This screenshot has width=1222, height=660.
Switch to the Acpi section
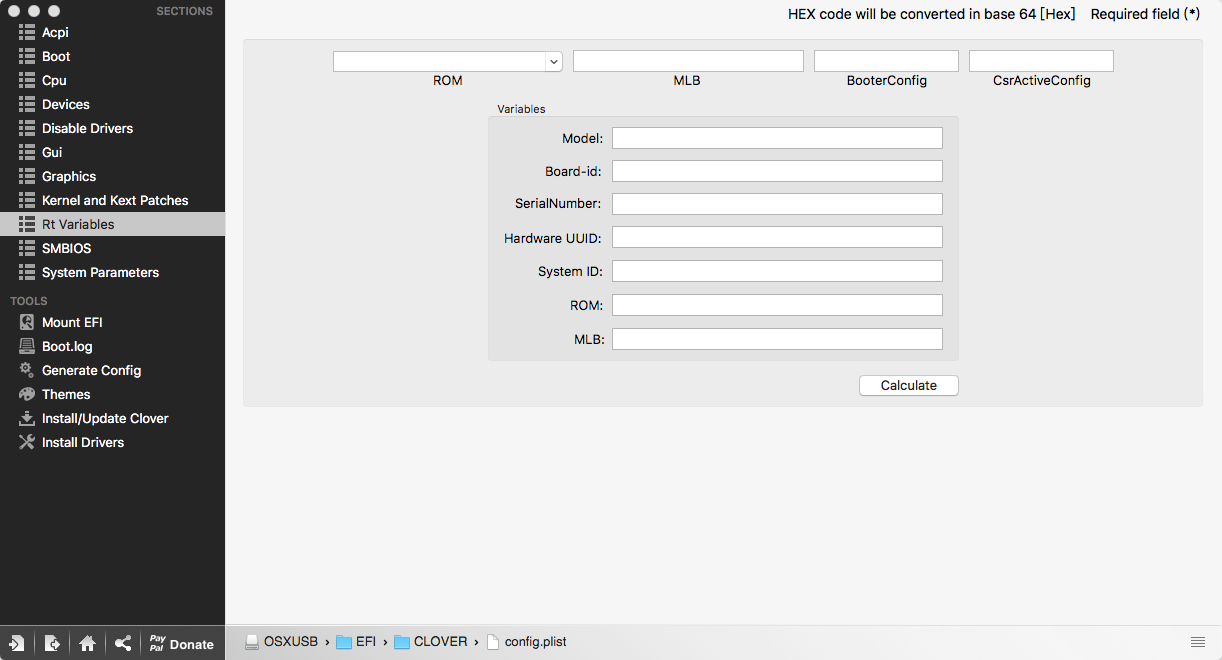[55, 32]
